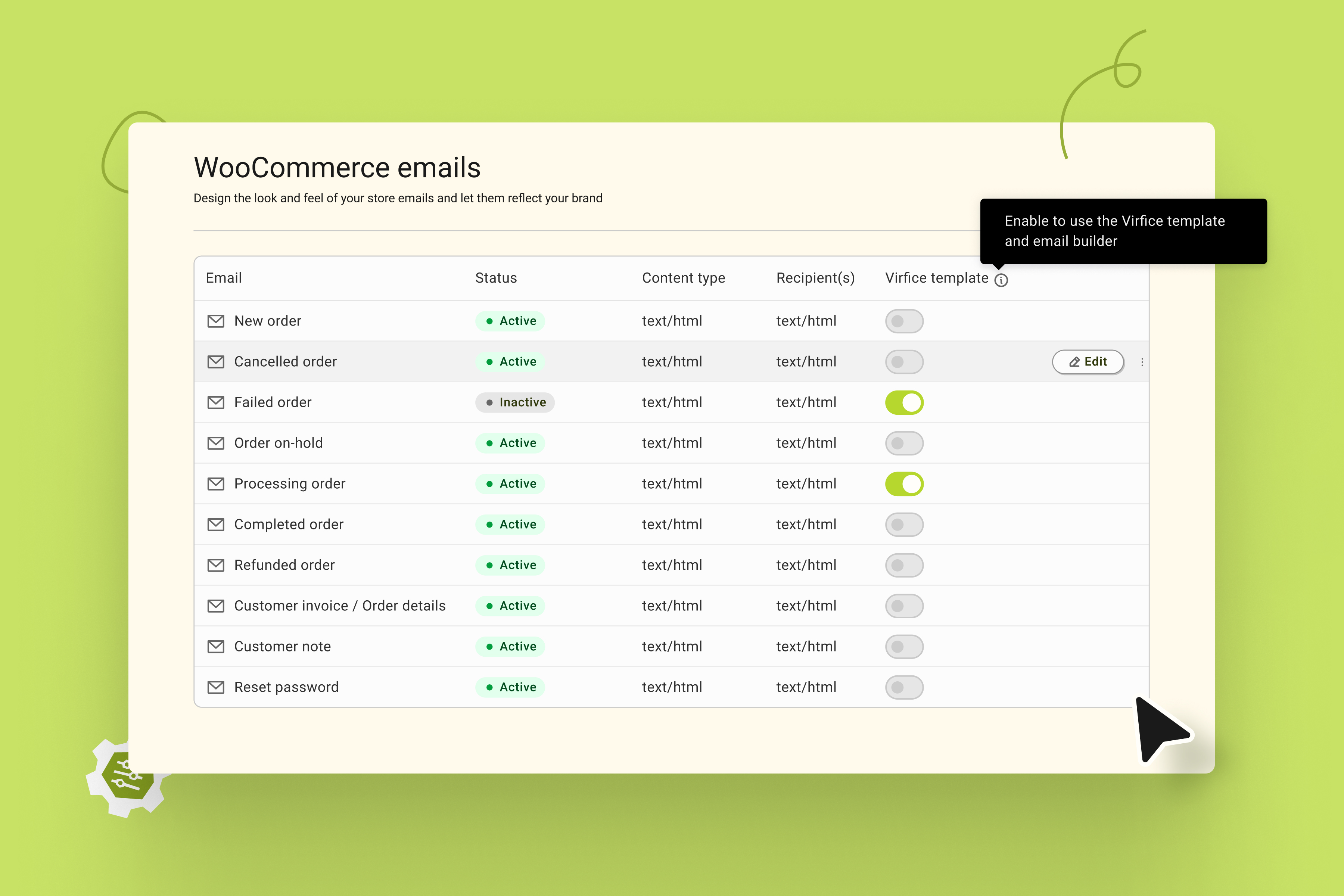Click the Active badge on Customer note

tap(510, 646)
